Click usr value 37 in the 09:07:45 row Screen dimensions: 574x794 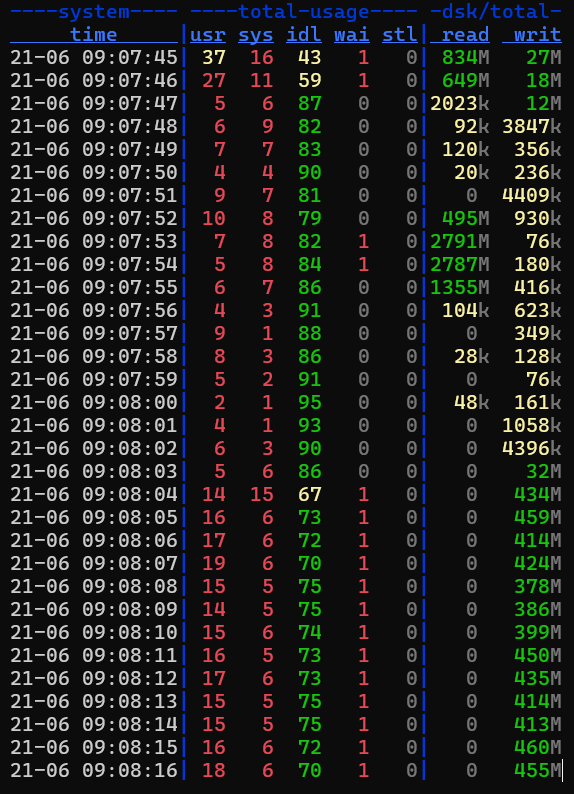coord(214,57)
